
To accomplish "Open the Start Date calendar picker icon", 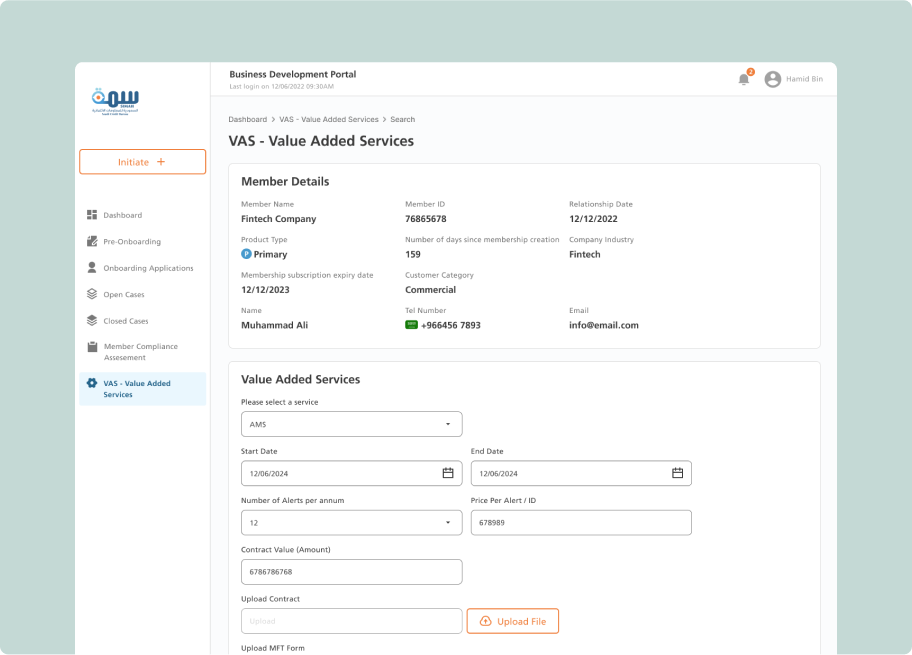I will [448, 473].
